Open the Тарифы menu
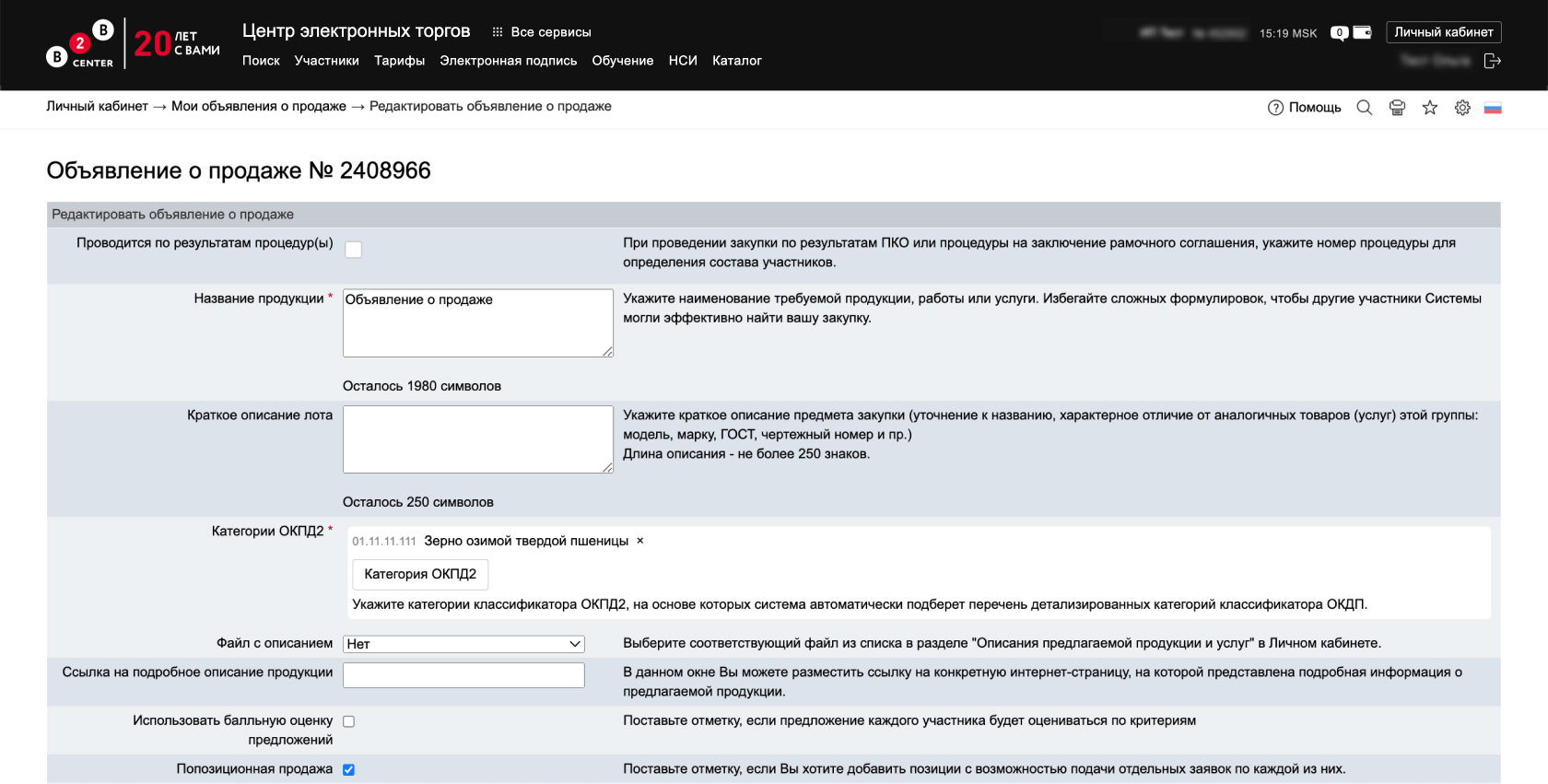1548x784 pixels. 399,61
